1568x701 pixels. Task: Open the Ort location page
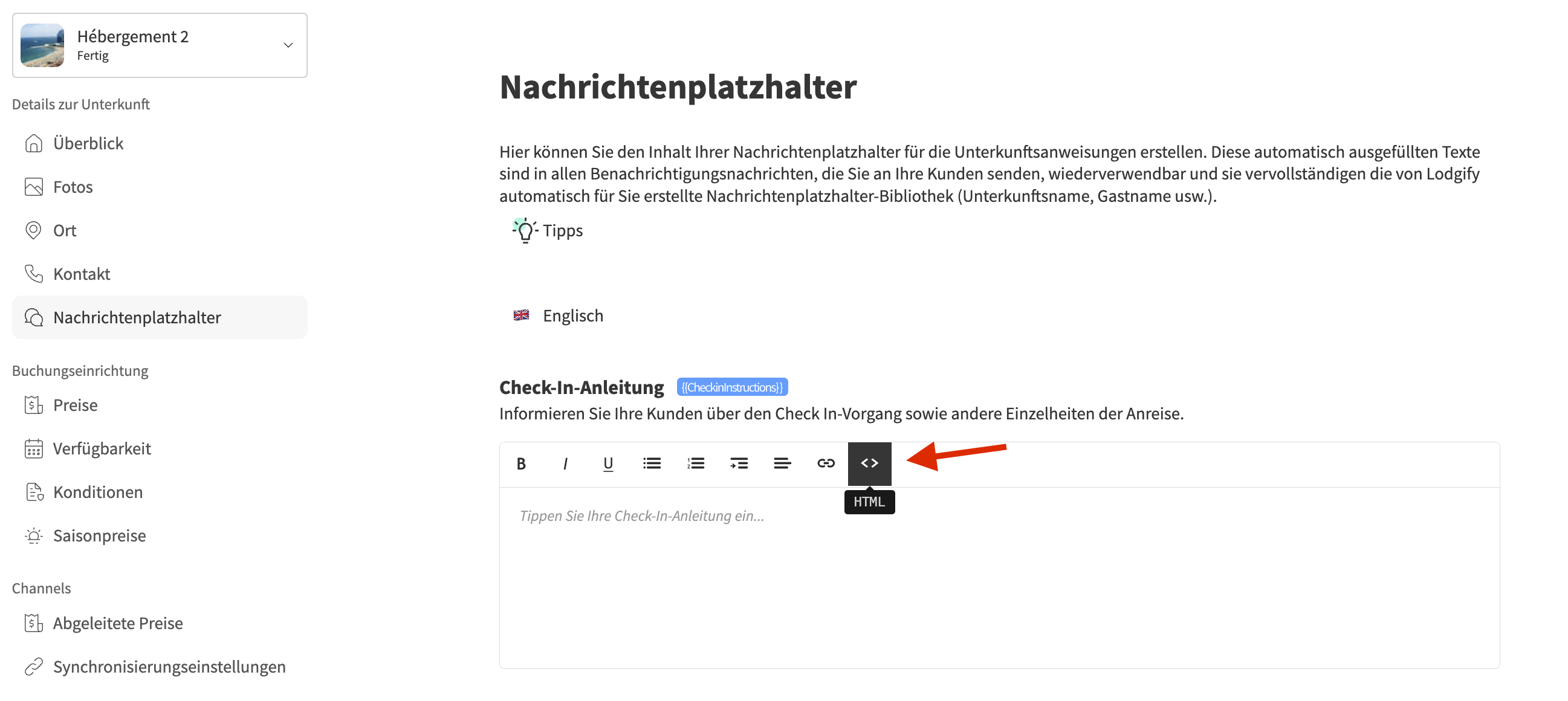pos(65,231)
